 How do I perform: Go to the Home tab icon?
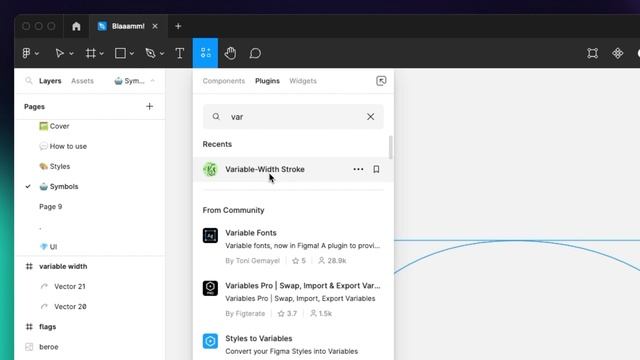pyautogui.click(x=76, y=26)
